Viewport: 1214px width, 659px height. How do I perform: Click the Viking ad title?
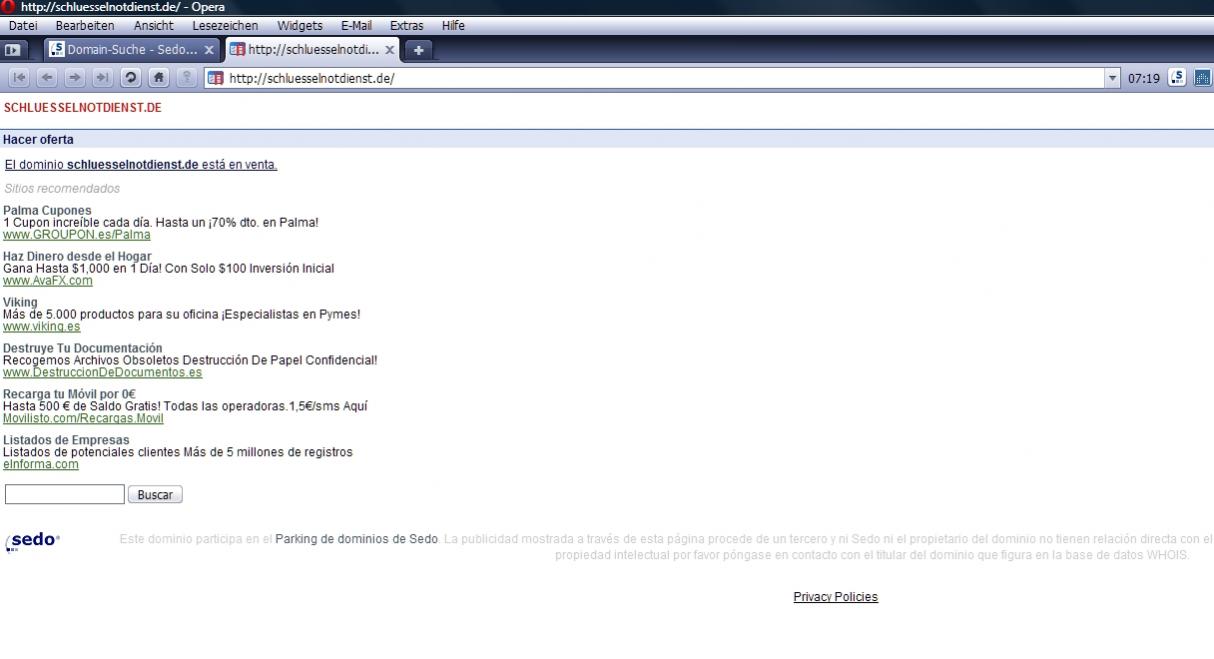20,302
